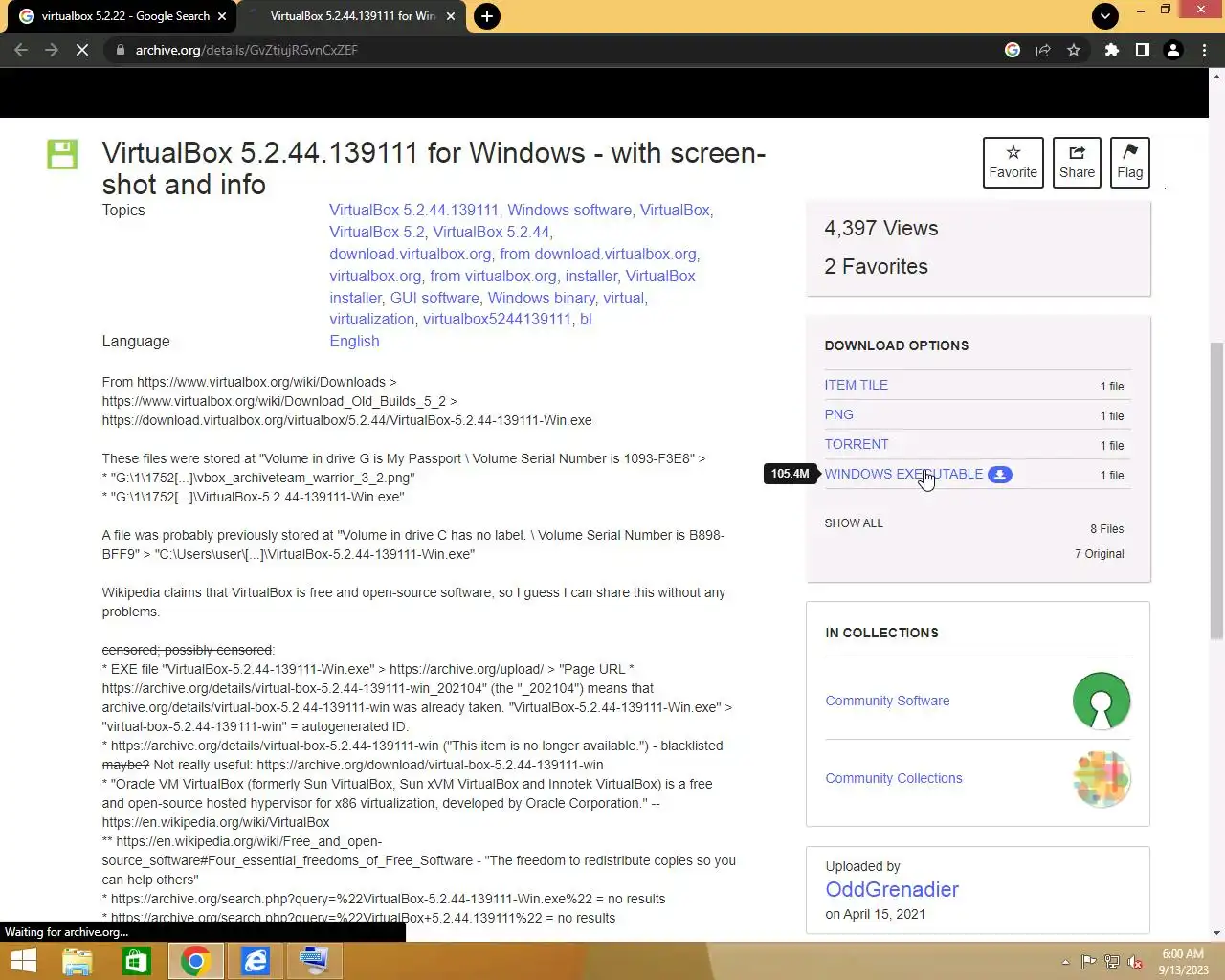
Task: Stop loading the page with X button
Action: click(x=82, y=50)
